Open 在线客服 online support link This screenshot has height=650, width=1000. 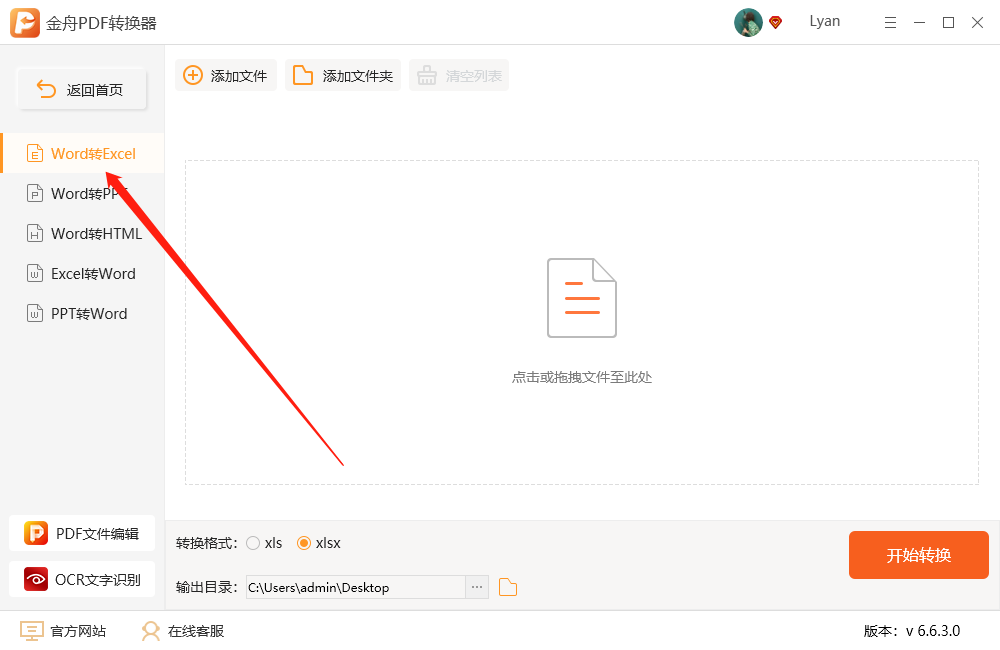182,631
